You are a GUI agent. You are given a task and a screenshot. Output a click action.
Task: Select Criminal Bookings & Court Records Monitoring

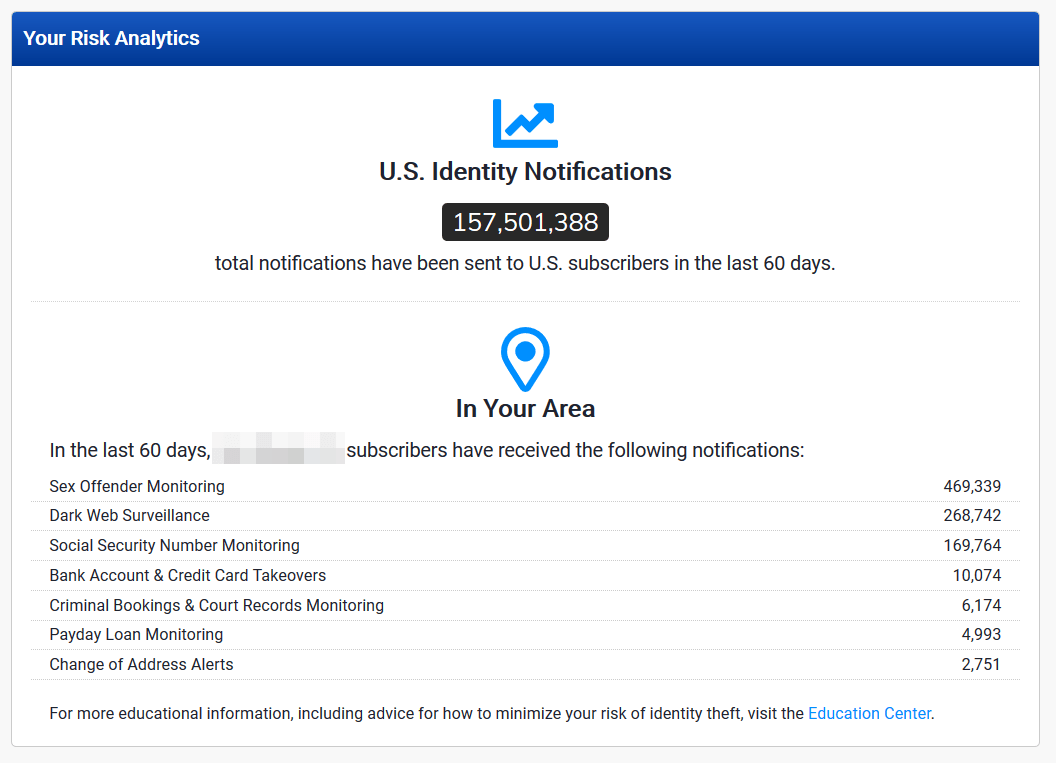(216, 605)
